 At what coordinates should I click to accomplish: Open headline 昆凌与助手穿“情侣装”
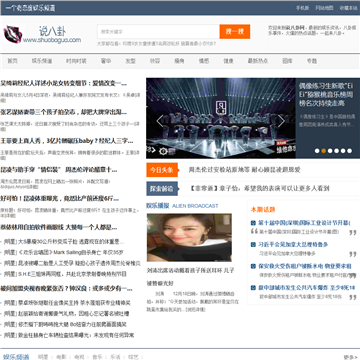coord(59,170)
